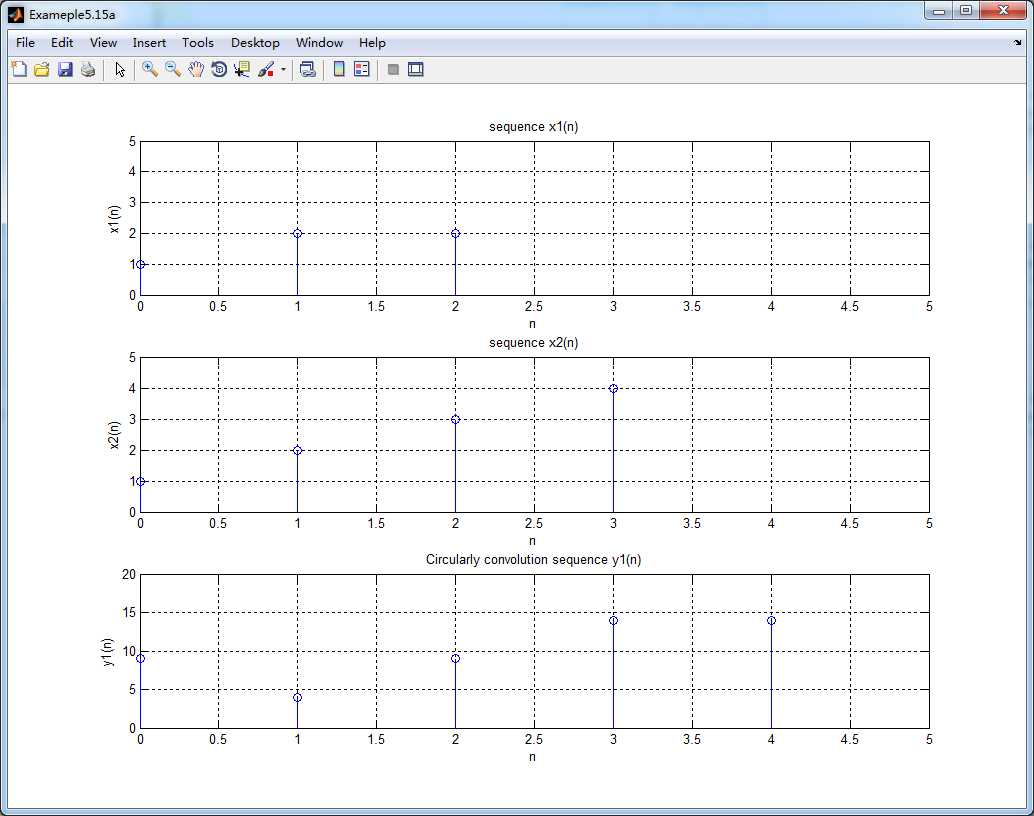Click the x2(n) stem marker at n=3
Screen dimensions: 1034x816
click(x=613, y=389)
